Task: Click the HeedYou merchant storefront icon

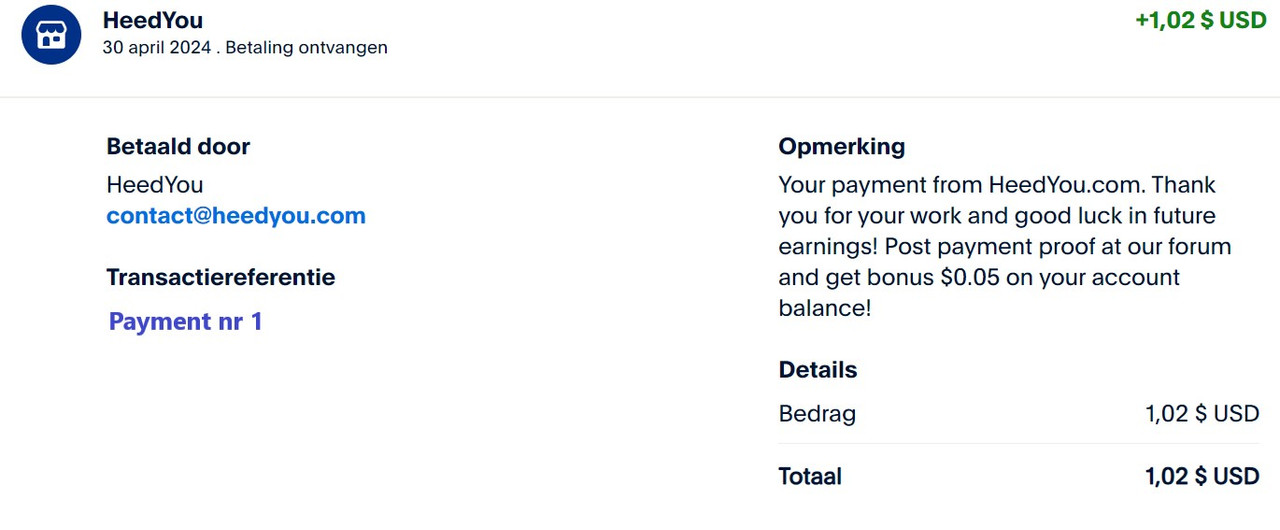Action: (x=51, y=35)
